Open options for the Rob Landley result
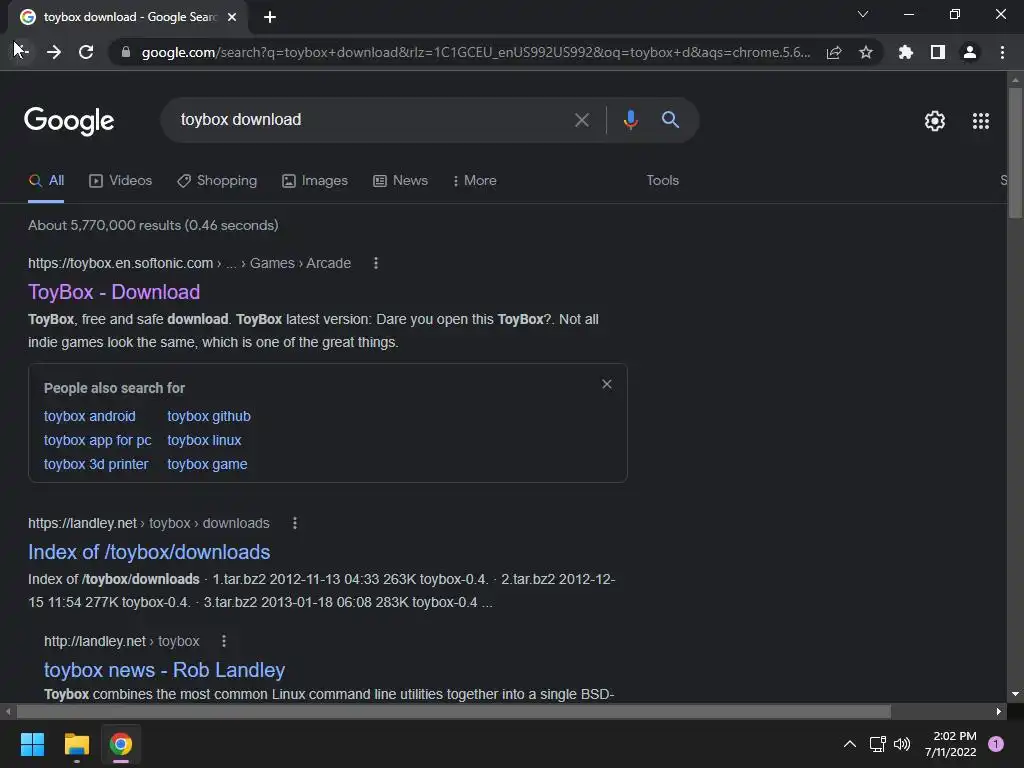Screen dimensions: 1024x768 coord(224,641)
